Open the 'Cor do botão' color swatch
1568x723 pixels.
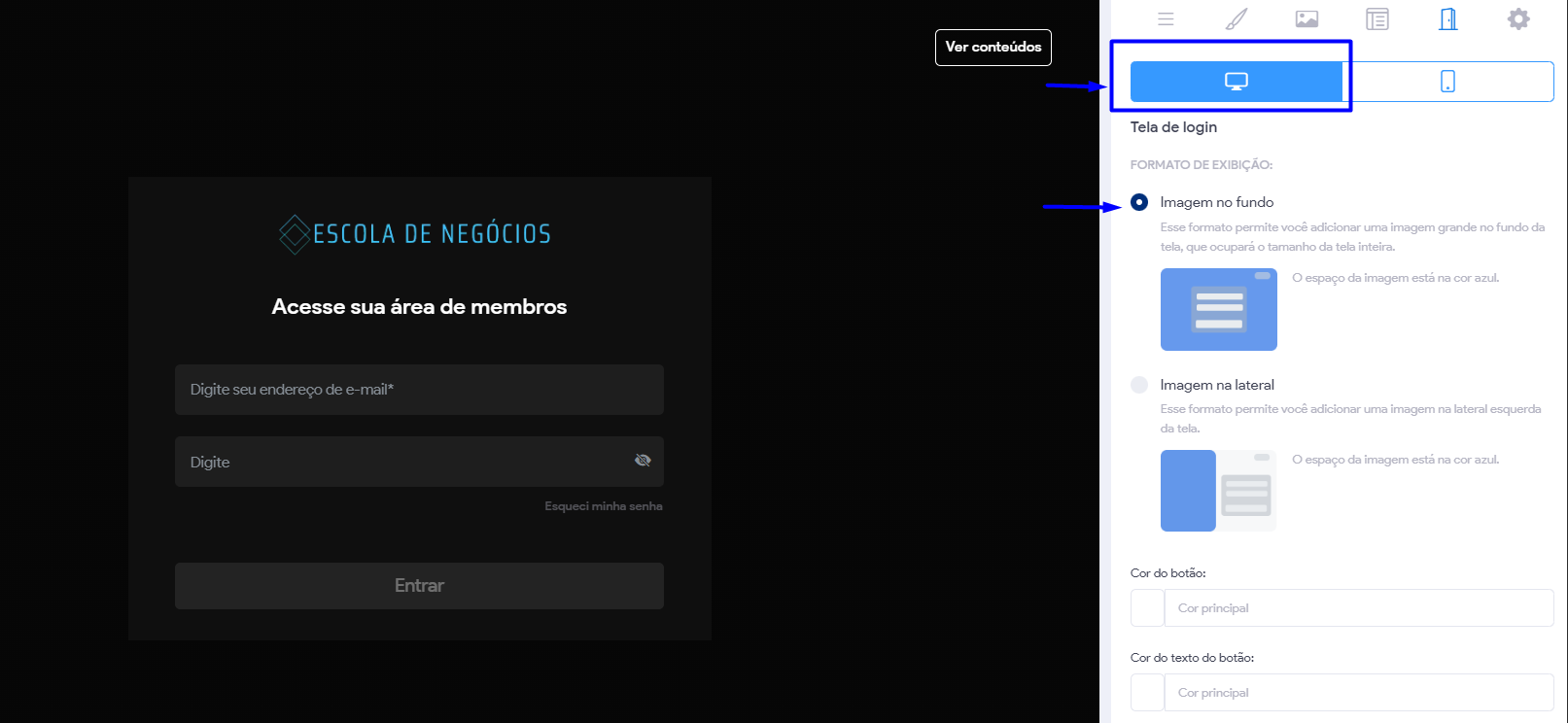tap(1147, 608)
